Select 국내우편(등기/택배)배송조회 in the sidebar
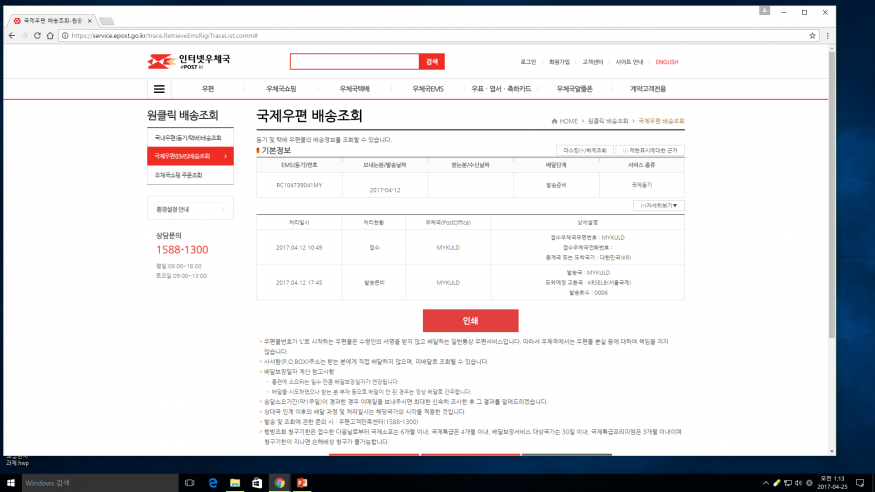 (190, 138)
